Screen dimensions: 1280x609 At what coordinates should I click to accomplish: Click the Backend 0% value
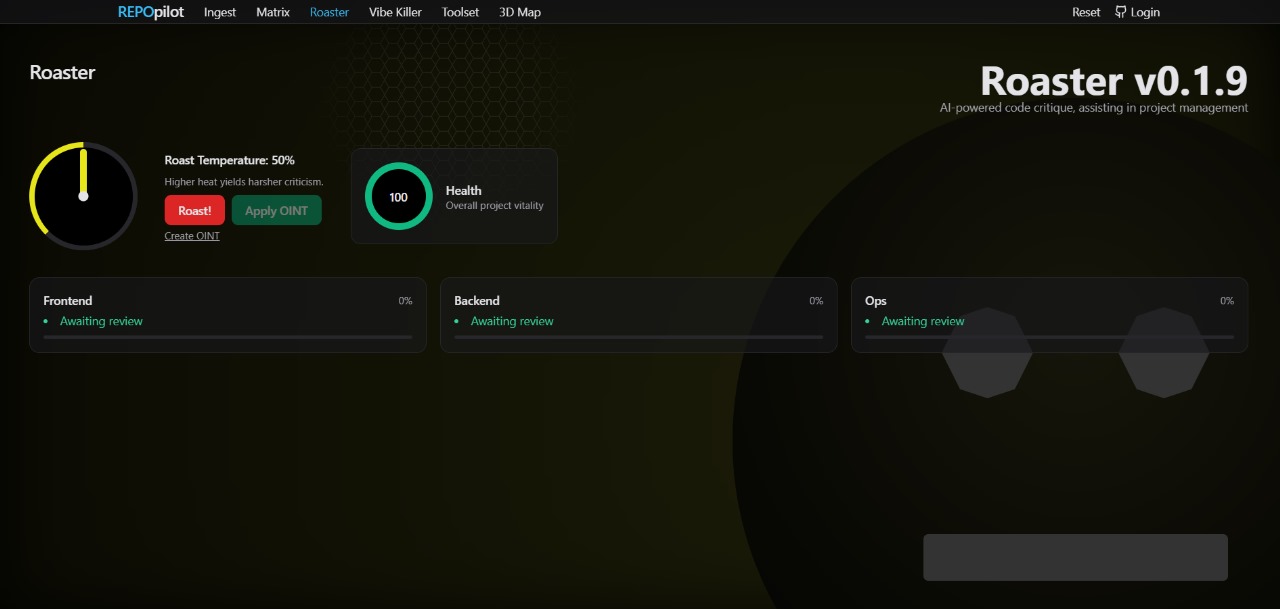(817, 301)
